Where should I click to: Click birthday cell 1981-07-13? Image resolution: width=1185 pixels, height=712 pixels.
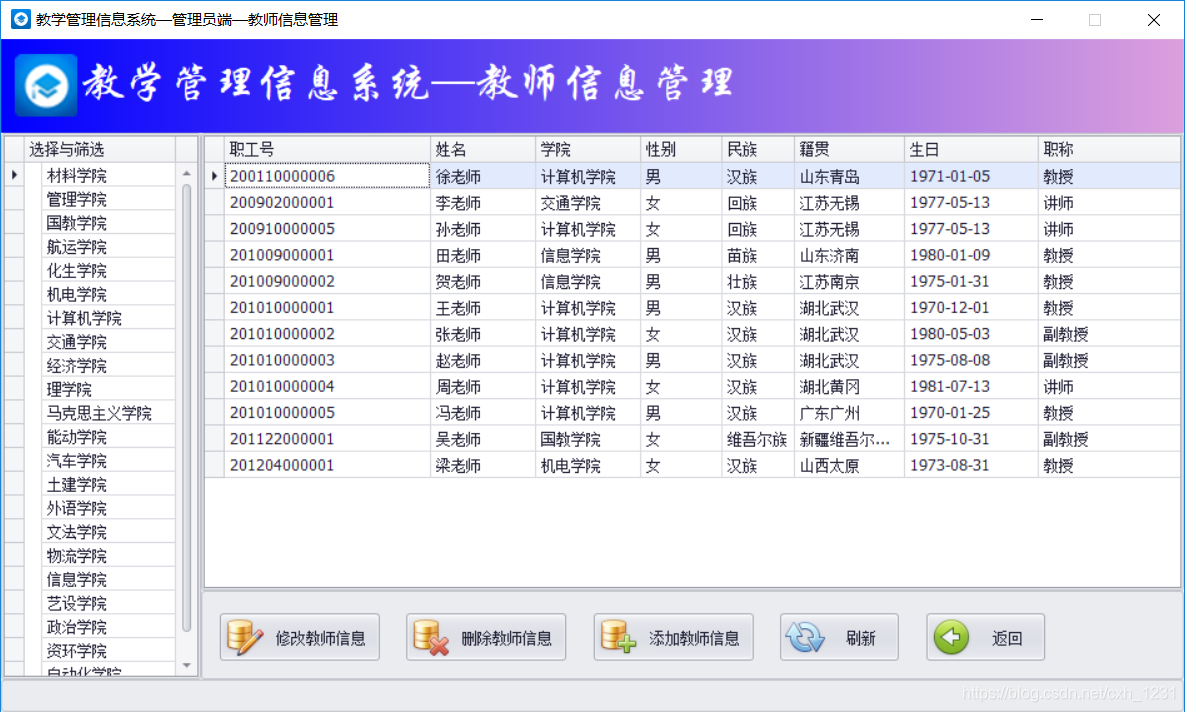pyautogui.click(x=971, y=387)
